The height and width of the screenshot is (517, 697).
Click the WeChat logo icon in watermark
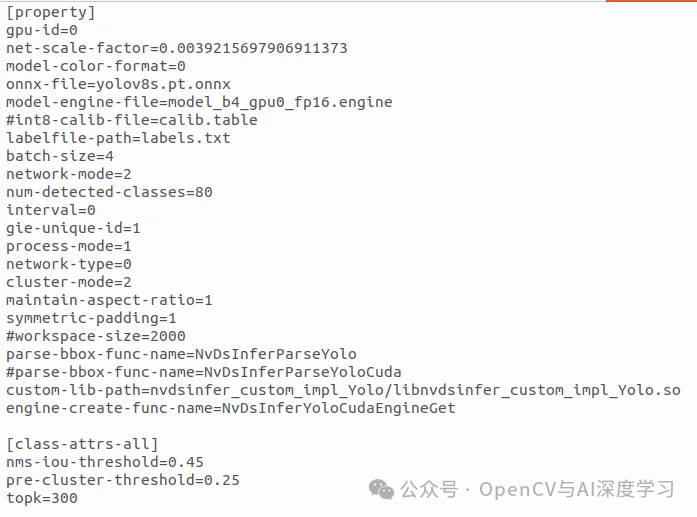click(382, 489)
